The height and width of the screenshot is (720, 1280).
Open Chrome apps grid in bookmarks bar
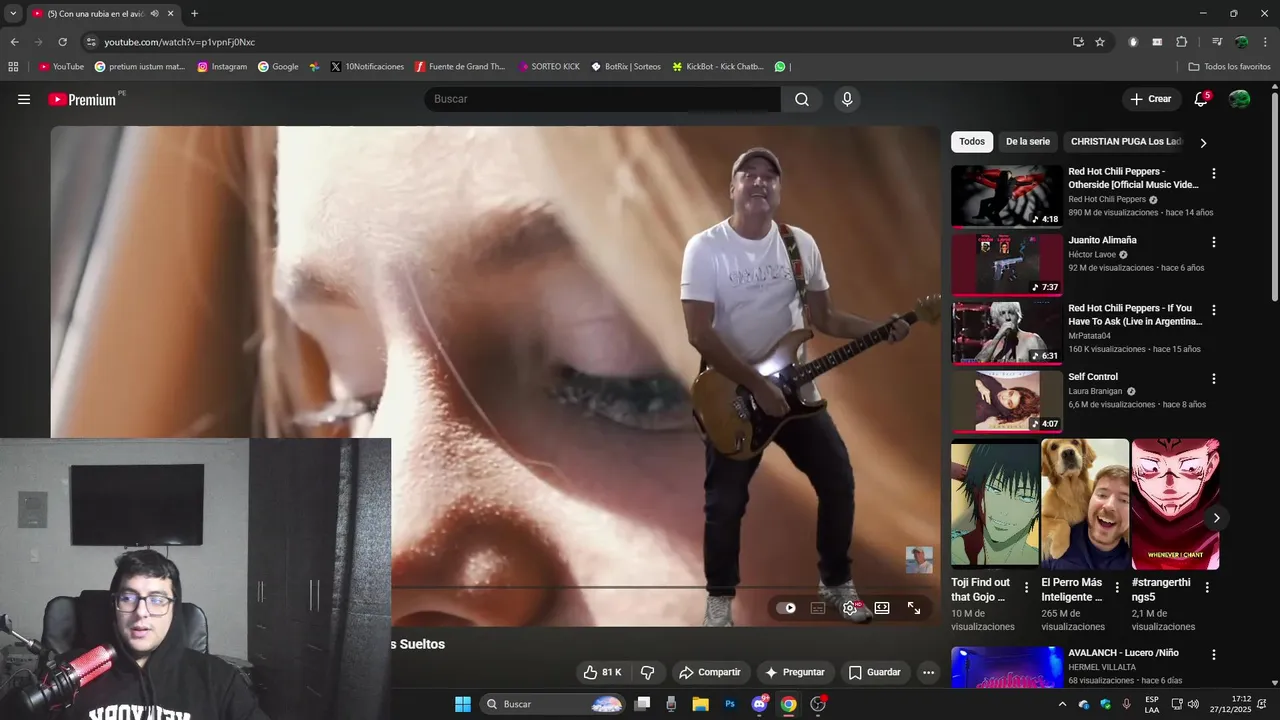click(x=13, y=67)
